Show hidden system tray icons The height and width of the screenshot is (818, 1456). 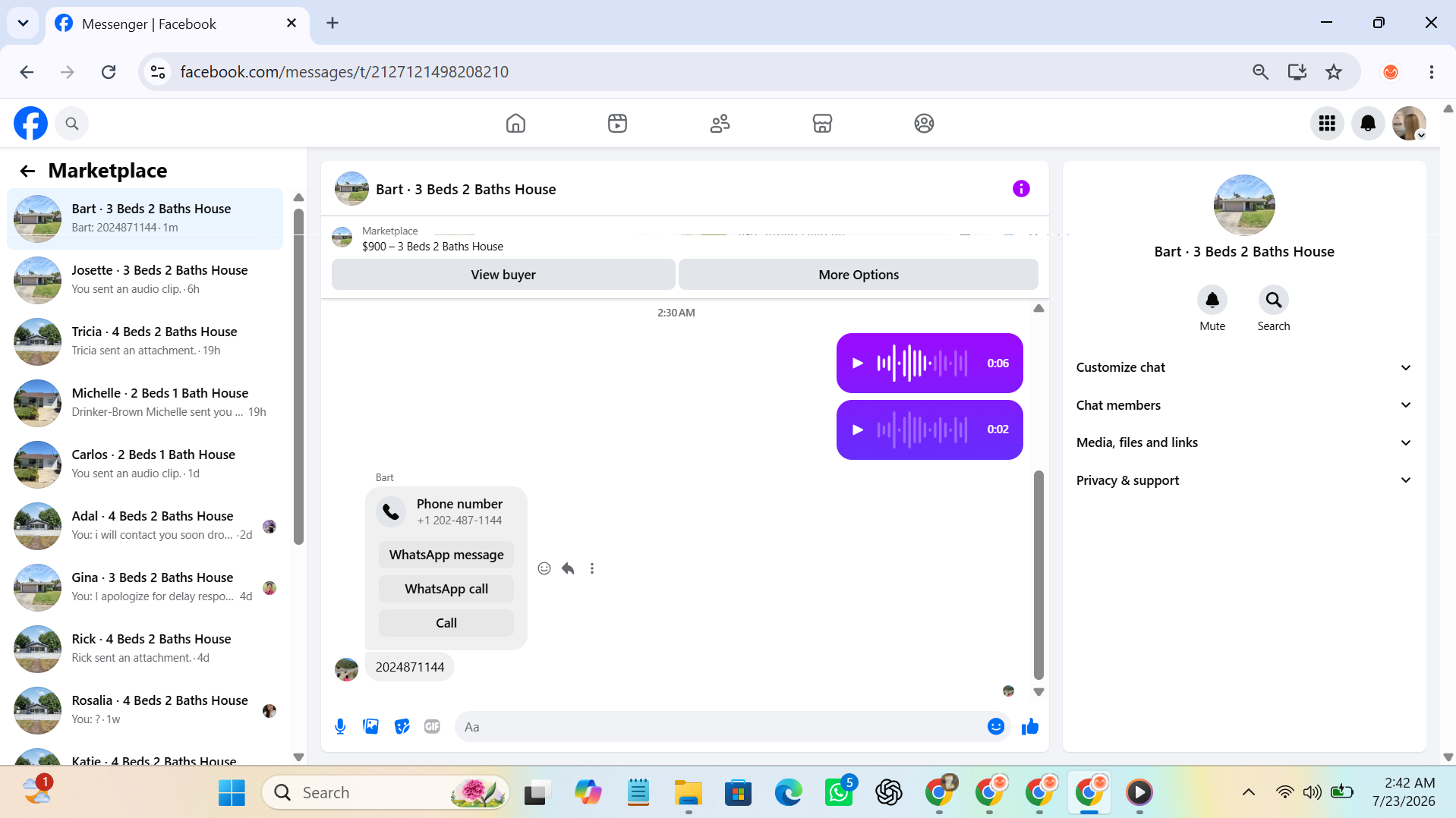click(x=1248, y=792)
